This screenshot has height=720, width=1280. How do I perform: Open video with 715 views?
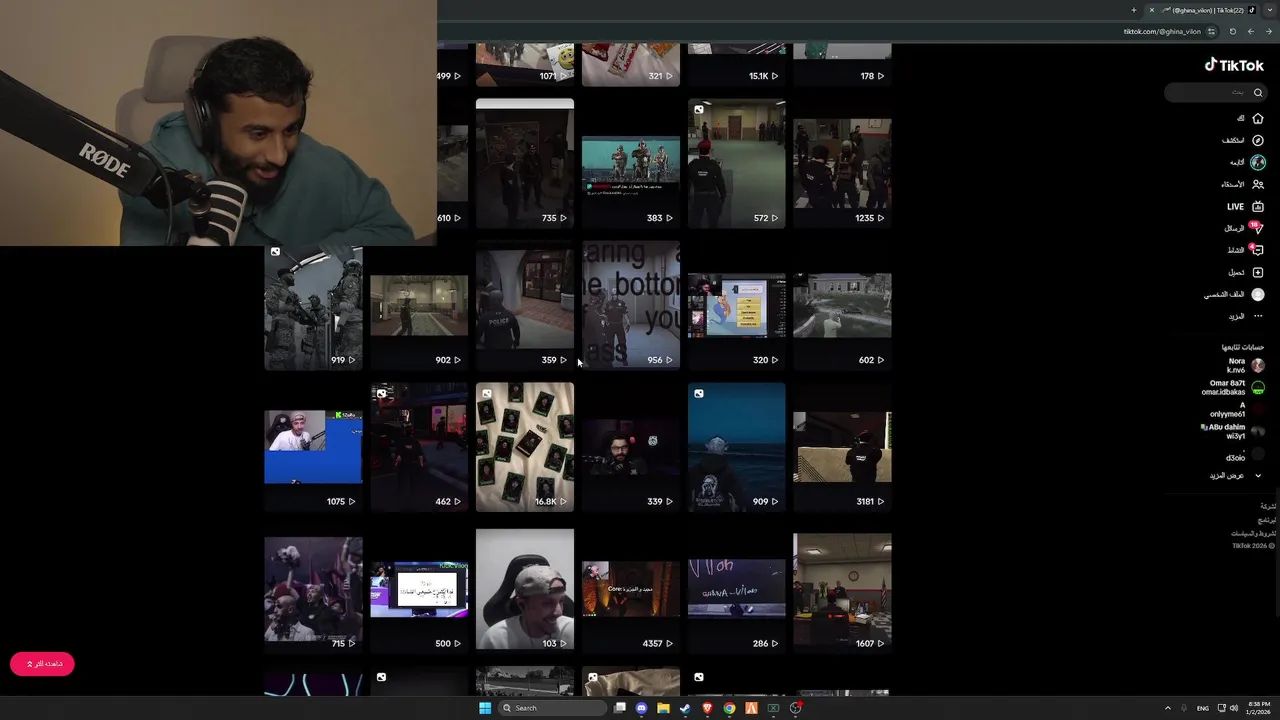pos(313,589)
